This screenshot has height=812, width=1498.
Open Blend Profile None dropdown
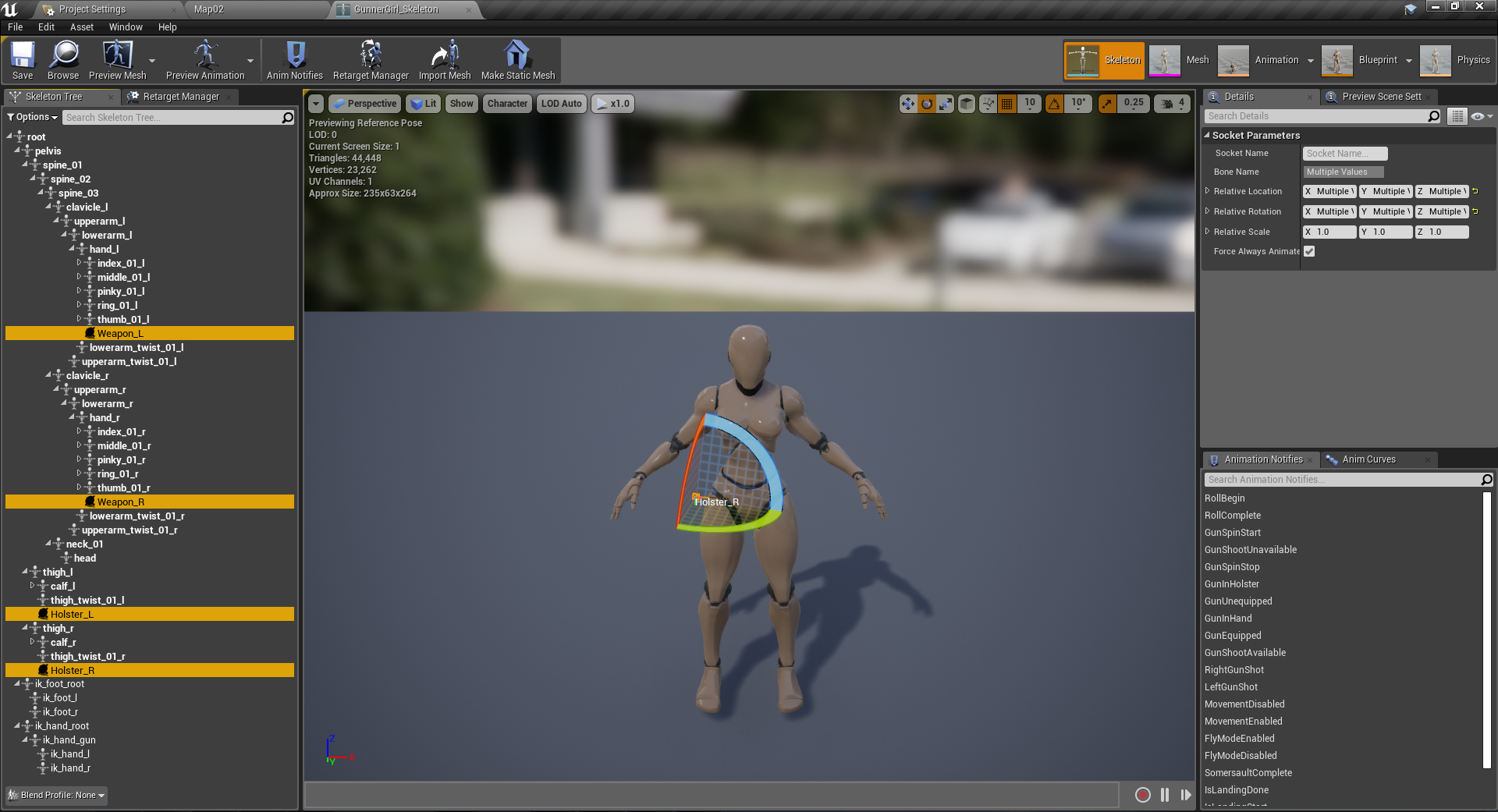56,795
